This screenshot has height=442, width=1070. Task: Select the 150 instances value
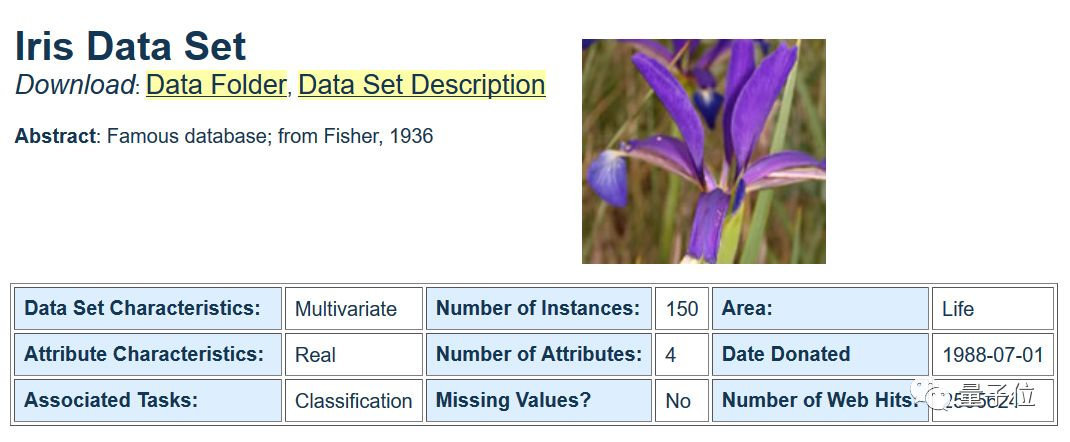[682, 308]
